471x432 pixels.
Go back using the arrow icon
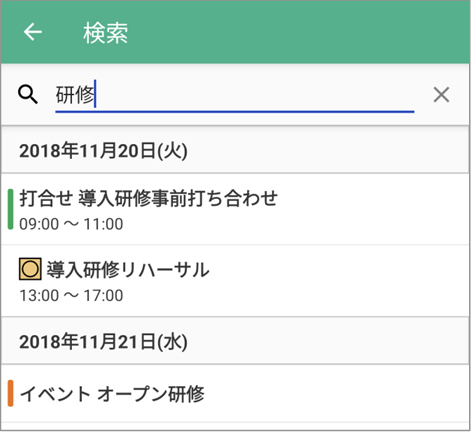[x=32, y=32]
